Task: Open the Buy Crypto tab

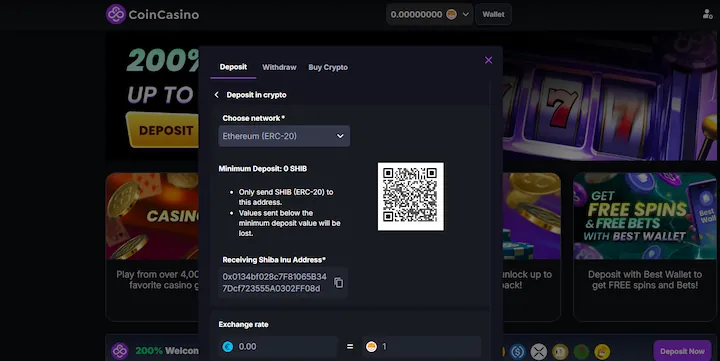Action: point(328,67)
